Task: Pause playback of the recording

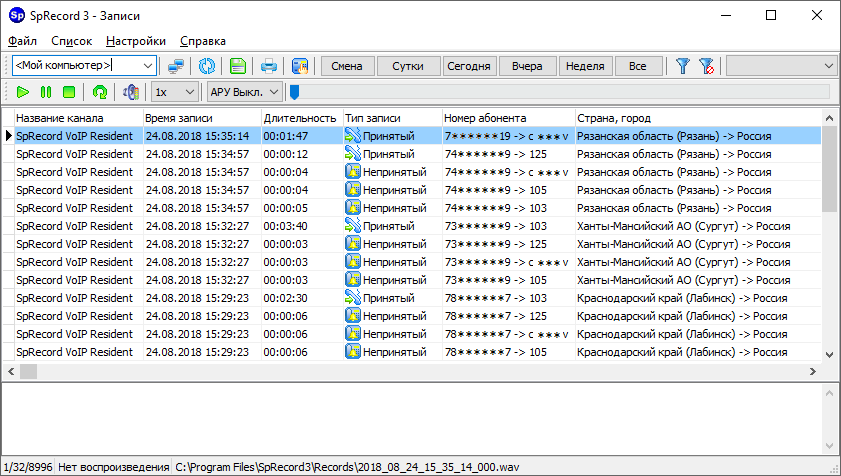Action: [46, 92]
